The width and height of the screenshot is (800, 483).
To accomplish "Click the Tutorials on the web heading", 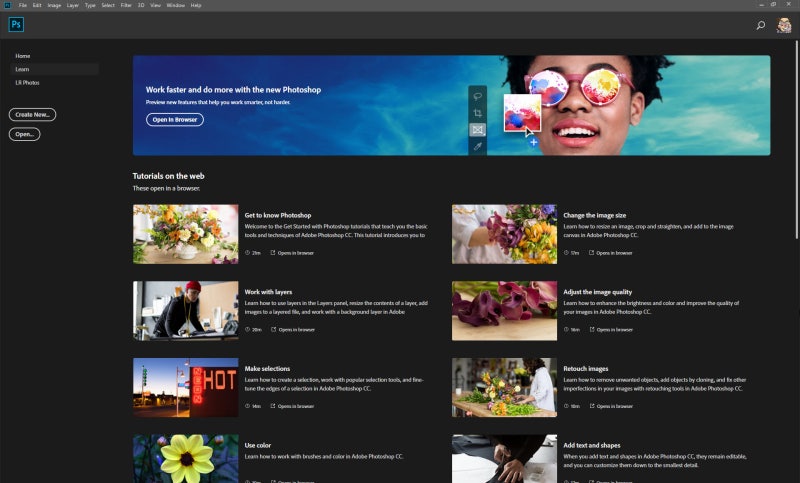I will tap(168, 176).
